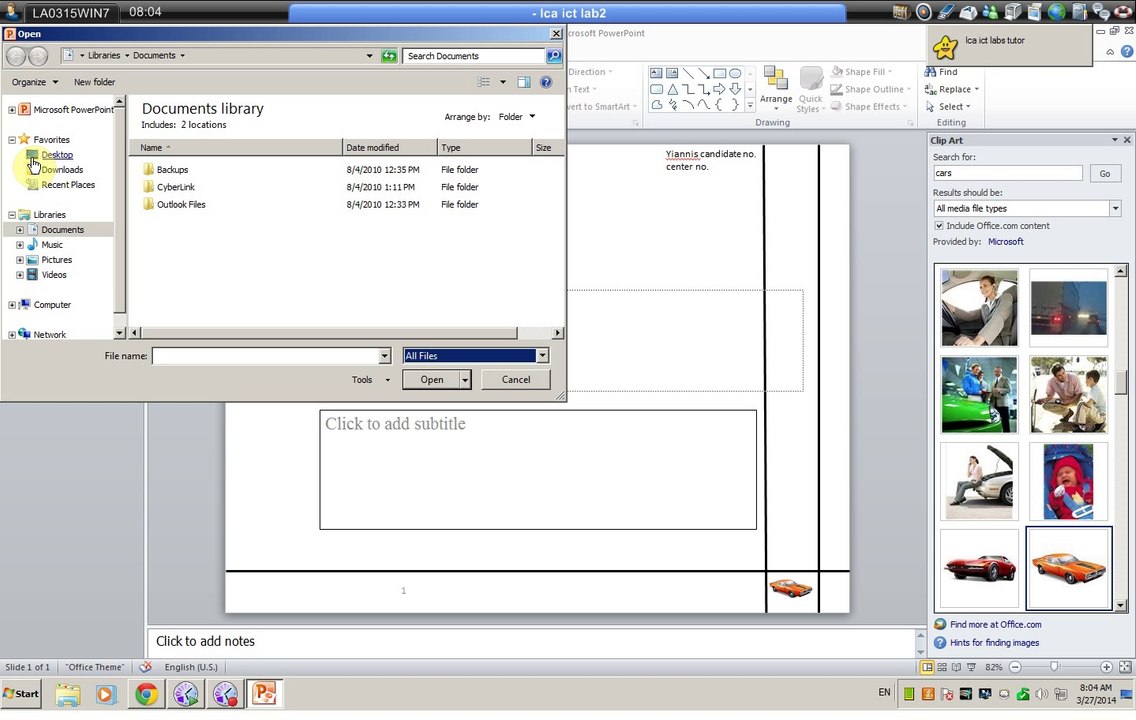Viewport: 1136px width, 720px height.
Task: Expand the Music library tree node
Action: coord(20,245)
